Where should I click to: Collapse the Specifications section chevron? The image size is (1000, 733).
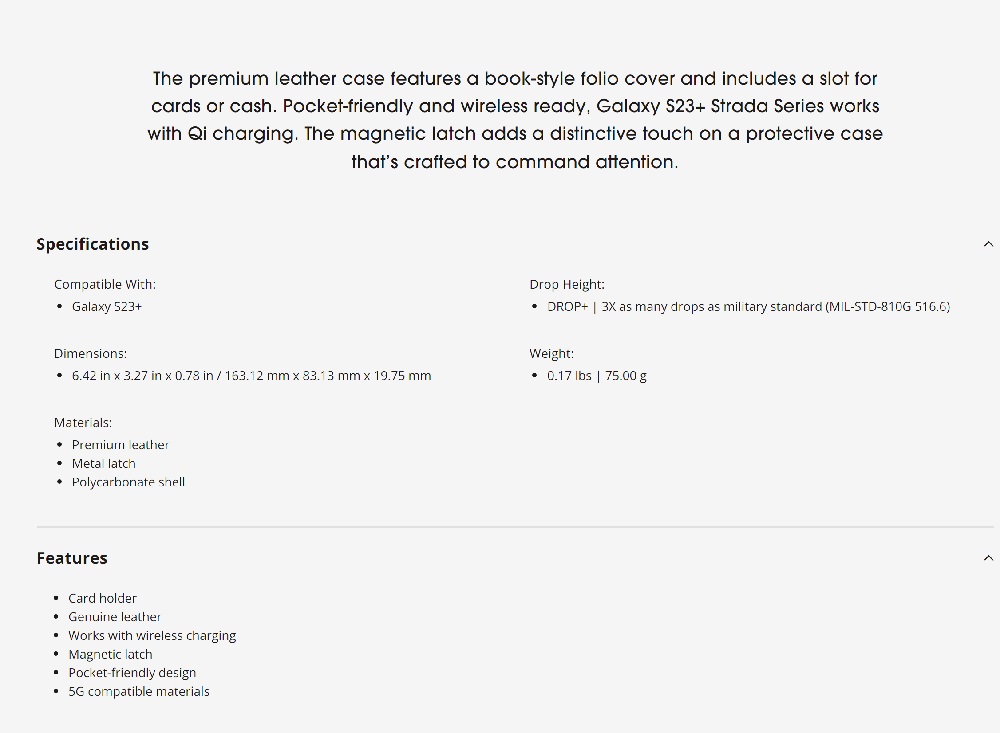click(988, 244)
